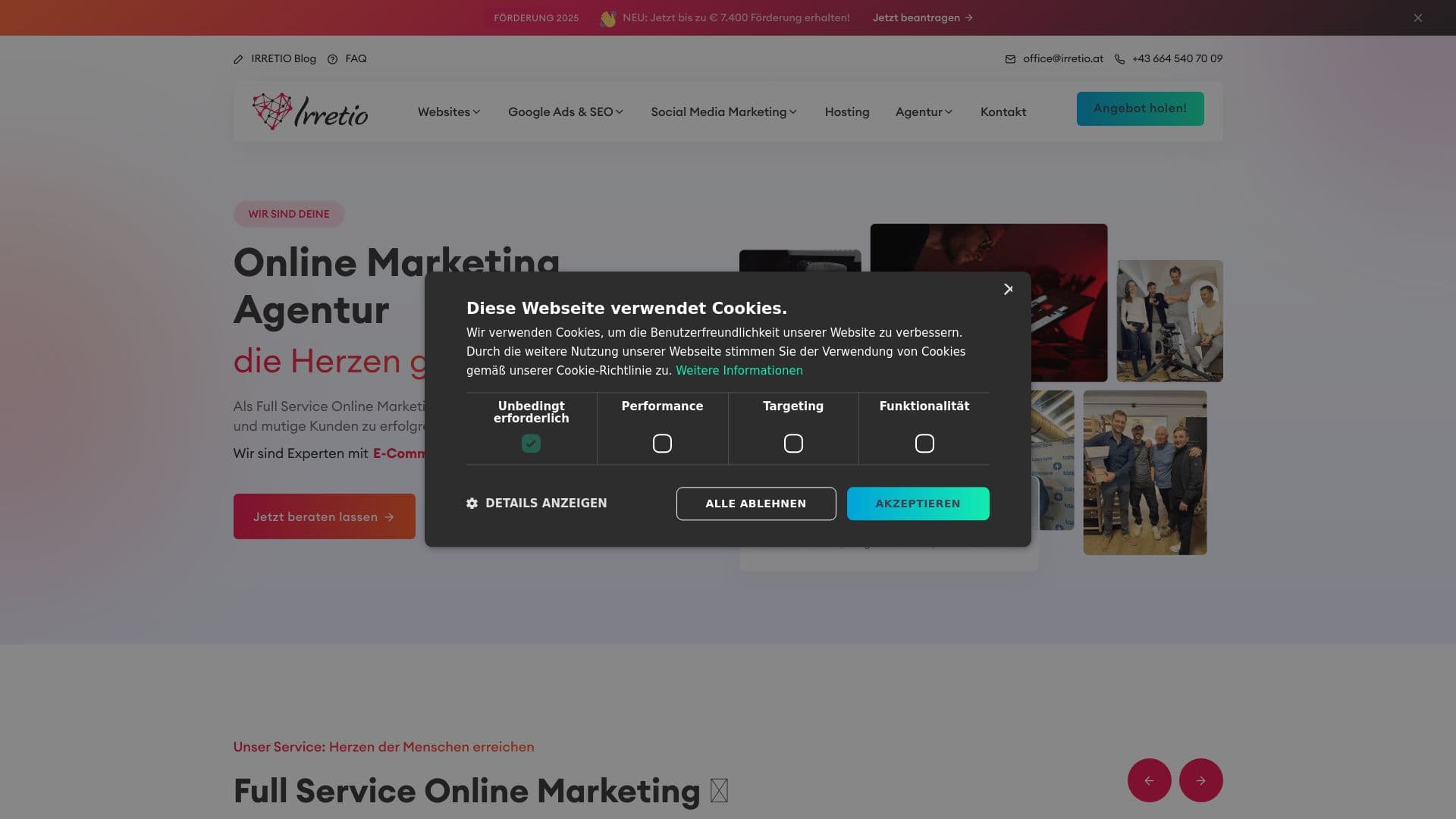
Task: Click the pencil icon next to IRRETIO Blog
Action: (x=239, y=58)
